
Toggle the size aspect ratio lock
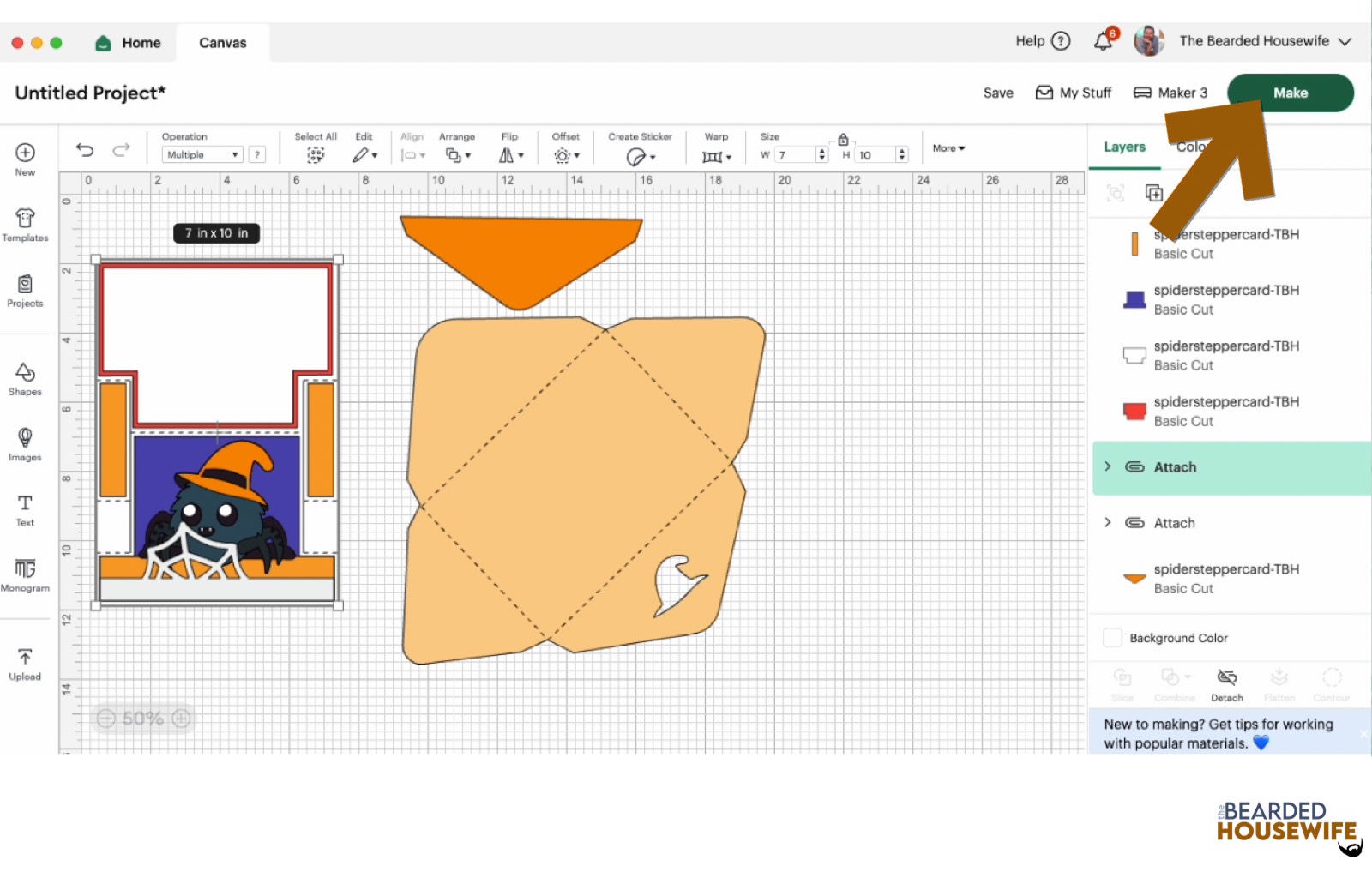click(843, 140)
